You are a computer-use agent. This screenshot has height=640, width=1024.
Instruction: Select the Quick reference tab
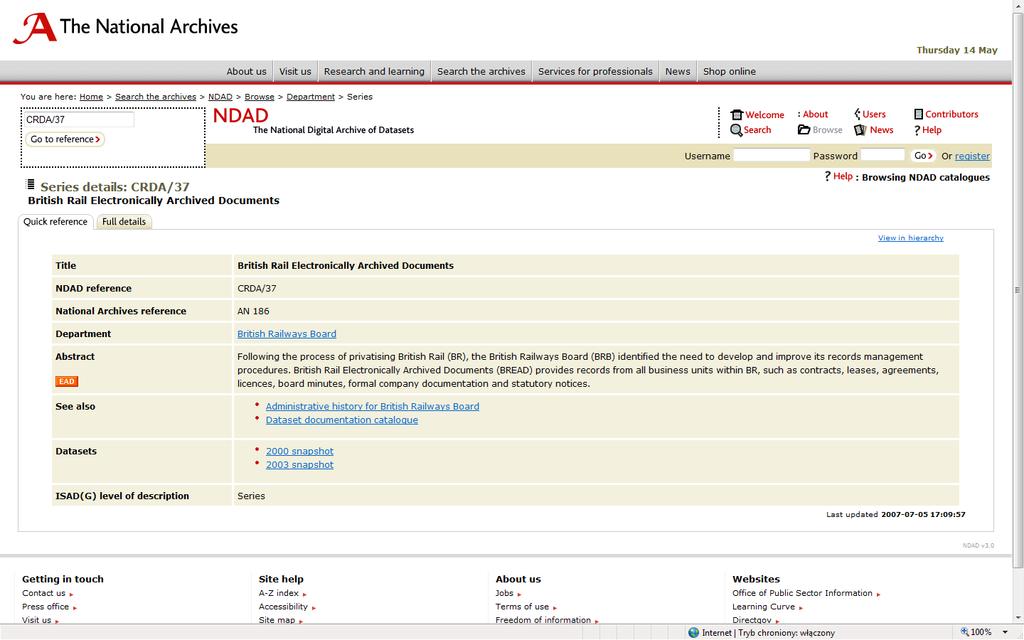click(x=56, y=222)
